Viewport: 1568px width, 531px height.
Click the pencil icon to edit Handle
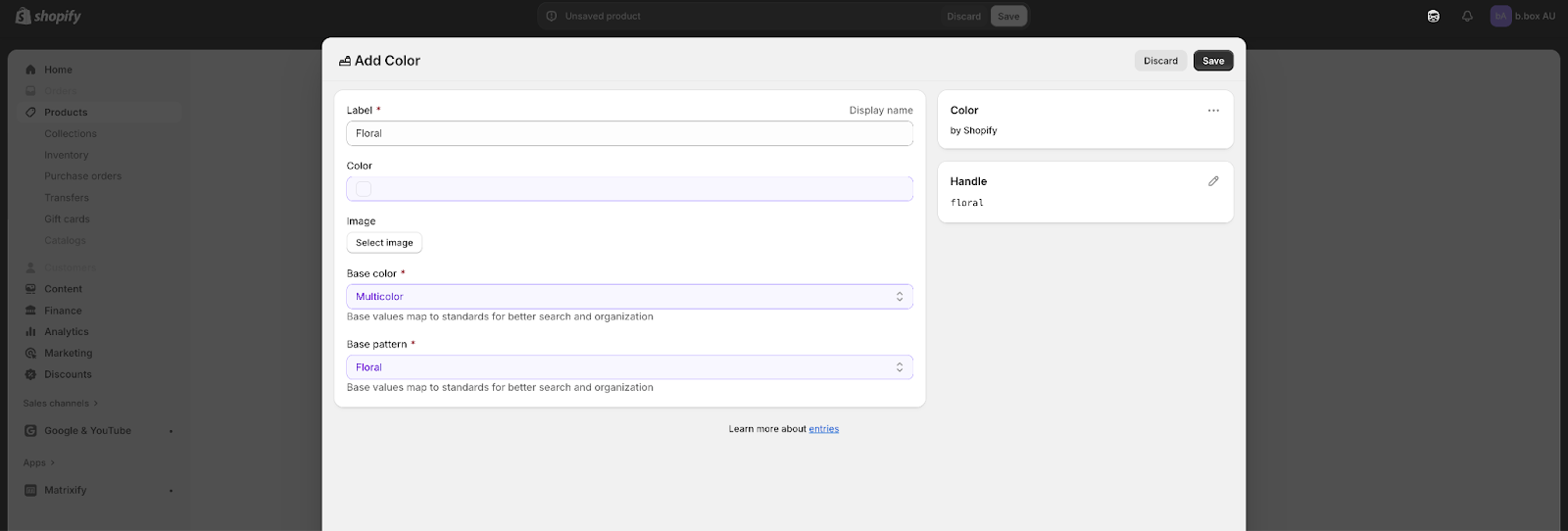click(1213, 181)
